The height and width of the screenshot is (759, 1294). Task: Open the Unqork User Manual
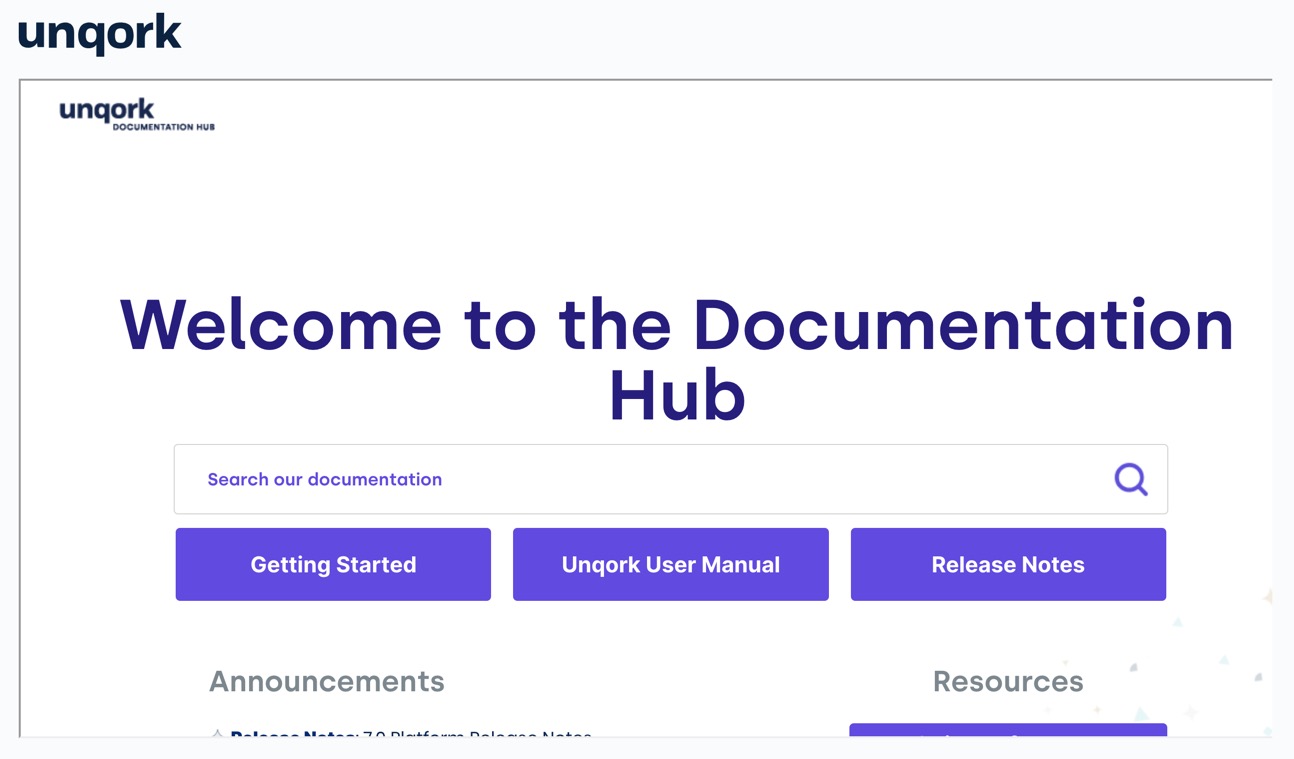pyautogui.click(x=671, y=564)
